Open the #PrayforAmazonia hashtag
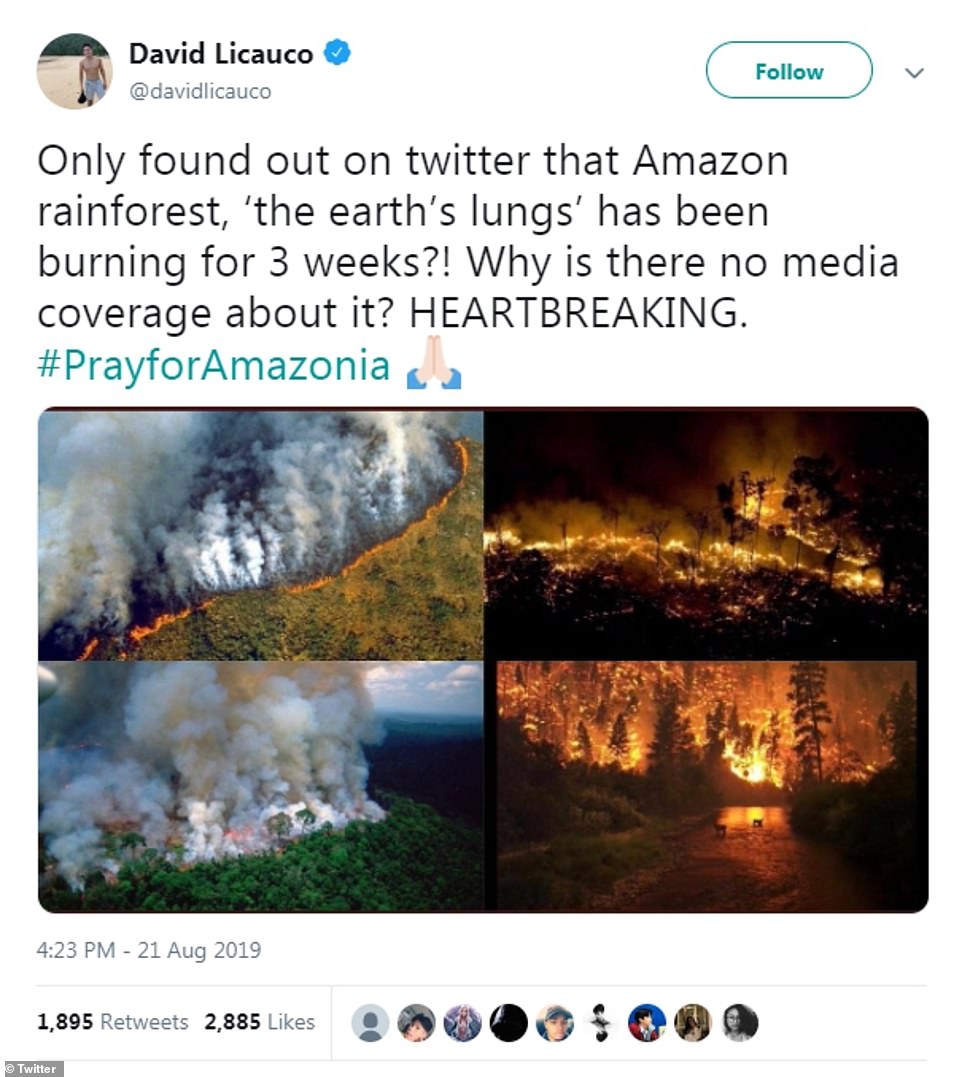This screenshot has height=1077, width=962. pos(214,366)
